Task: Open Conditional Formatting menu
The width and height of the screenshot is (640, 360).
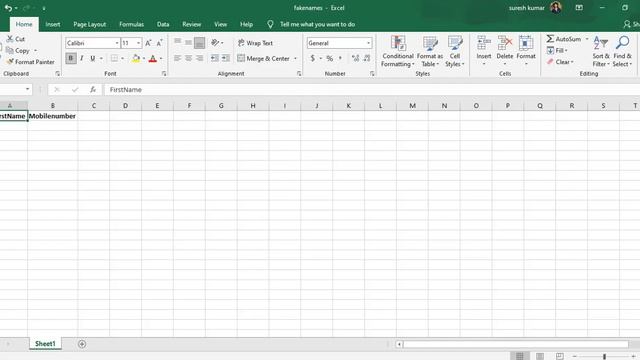Action: point(398,51)
